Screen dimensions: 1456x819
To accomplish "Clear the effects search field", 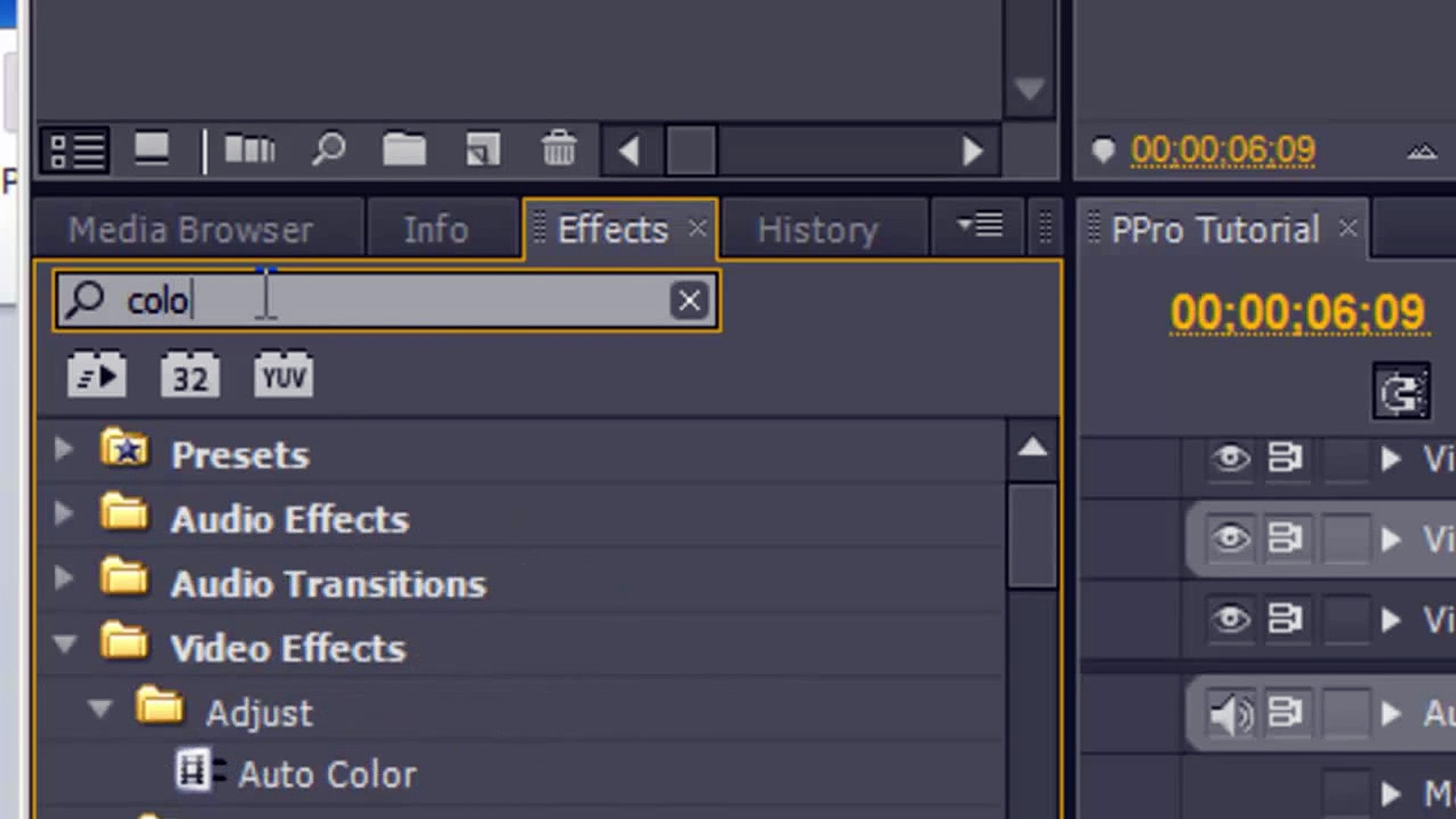I will point(689,301).
